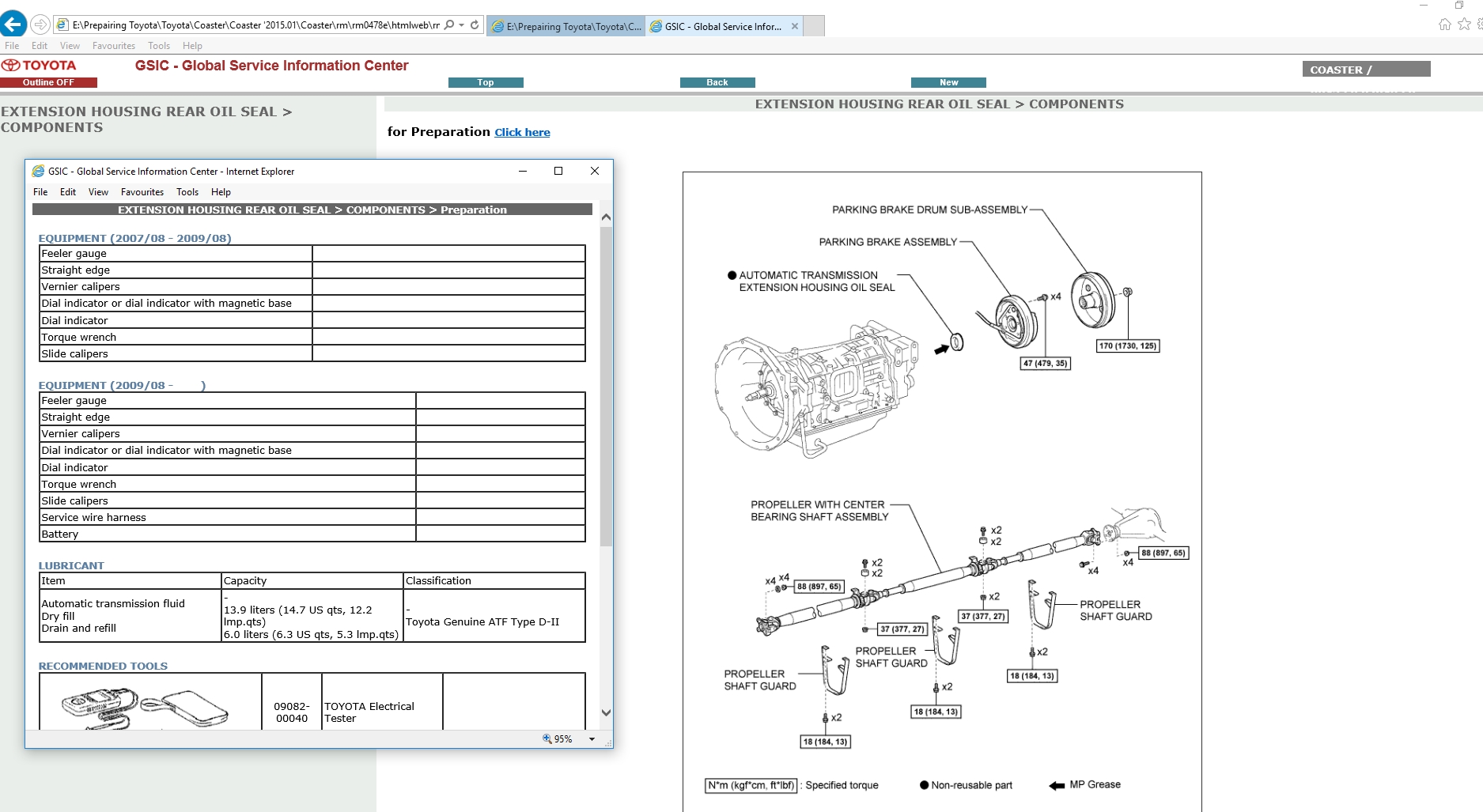The width and height of the screenshot is (1483, 812).
Task: Open View menu in Preparation popup window
Action: pos(98,192)
